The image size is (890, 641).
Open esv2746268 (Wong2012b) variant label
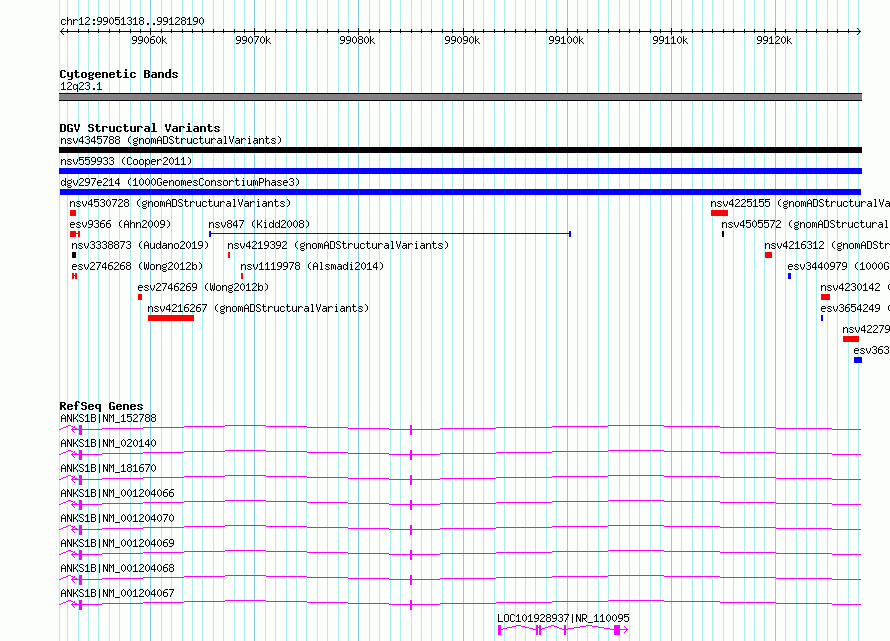pos(137,266)
